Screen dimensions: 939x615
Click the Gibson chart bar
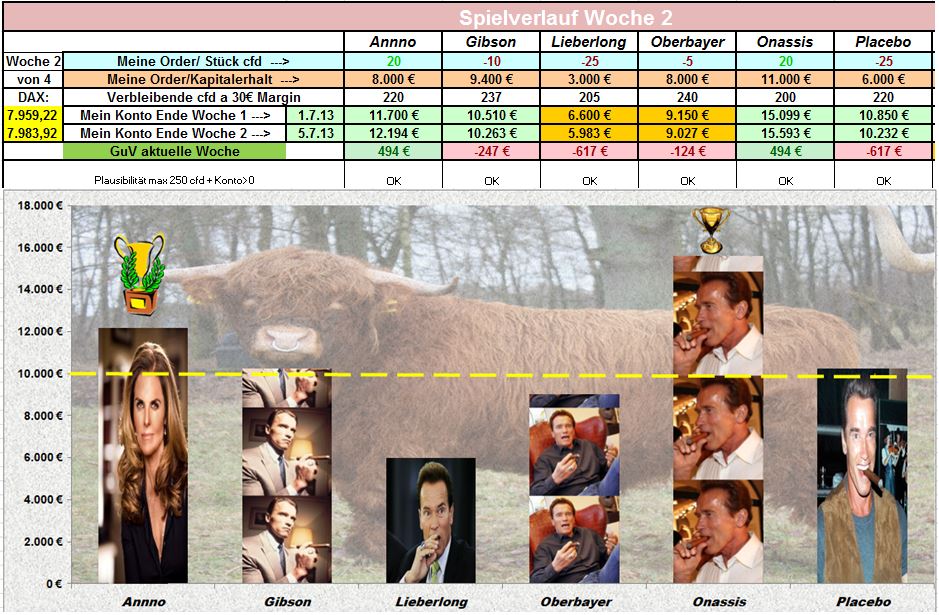pos(287,476)
